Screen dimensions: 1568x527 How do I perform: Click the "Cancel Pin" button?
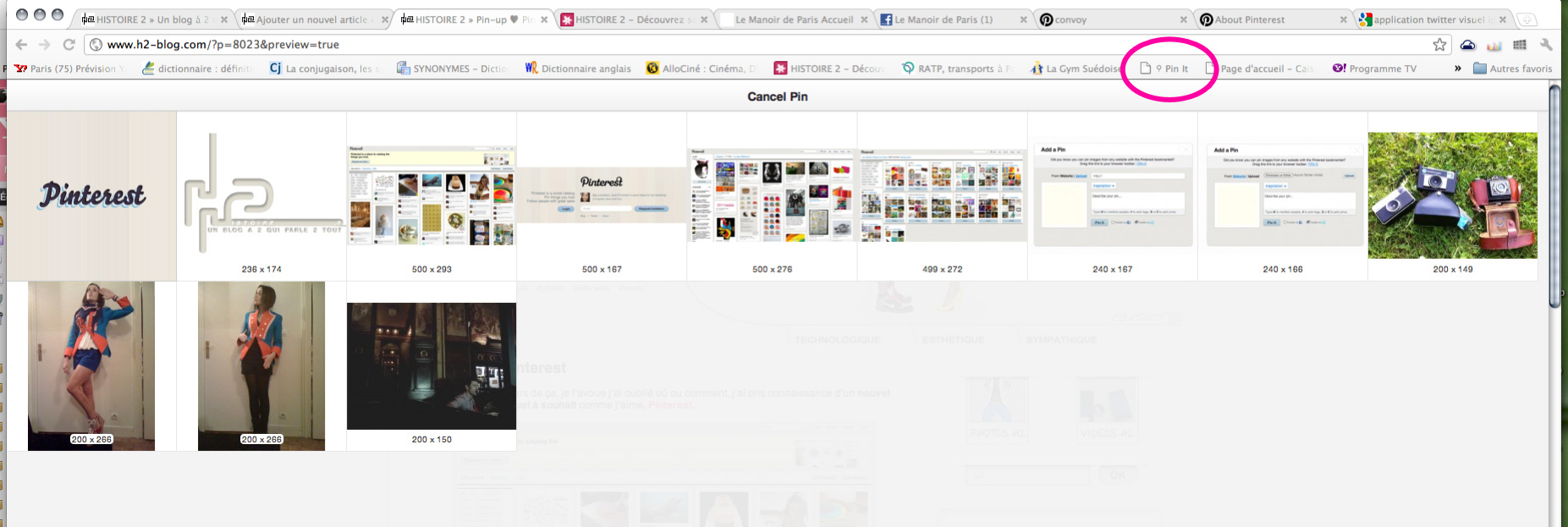point(777,96)
